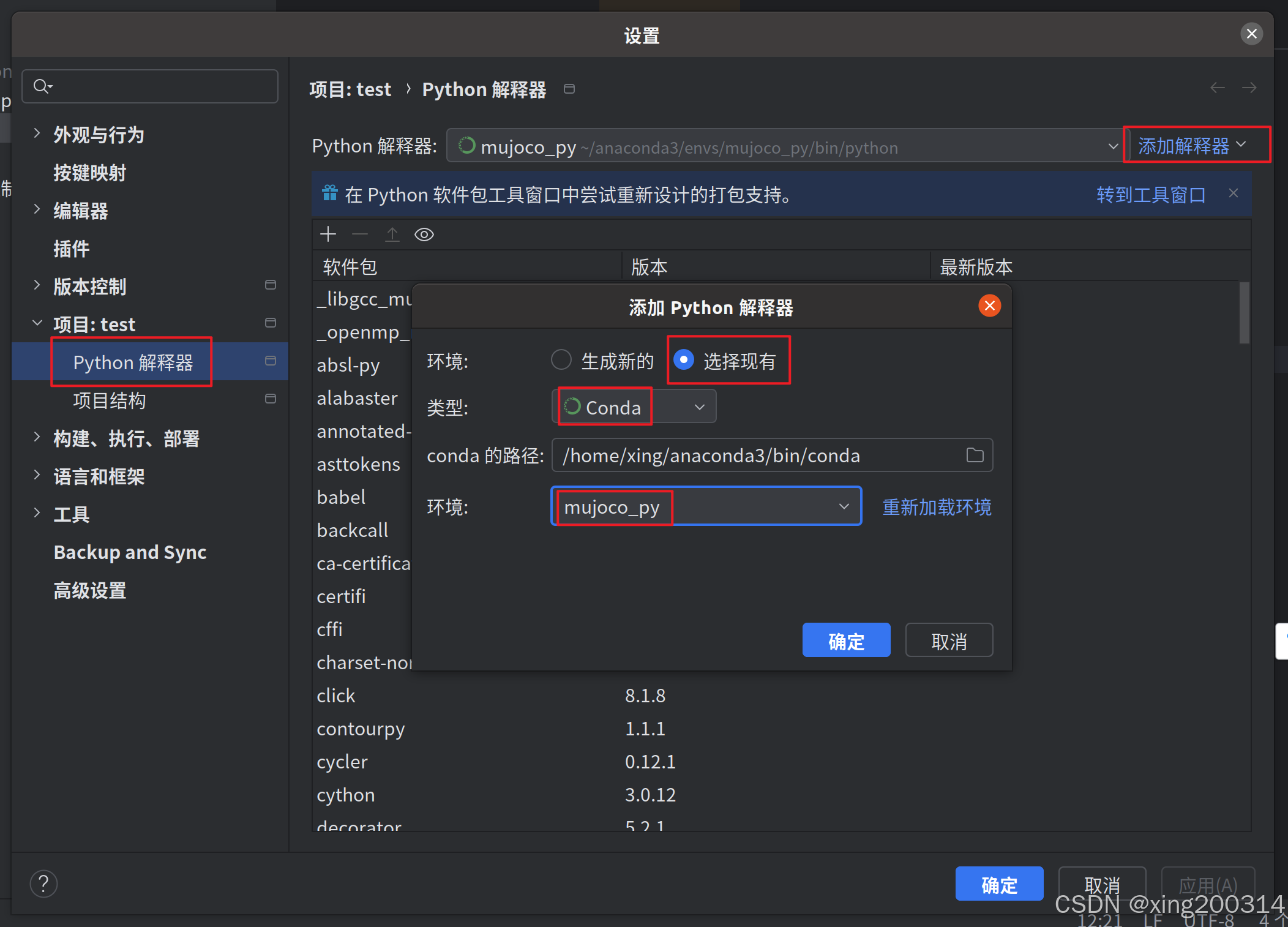Click the 重新加载环境 link

point(936,507)
